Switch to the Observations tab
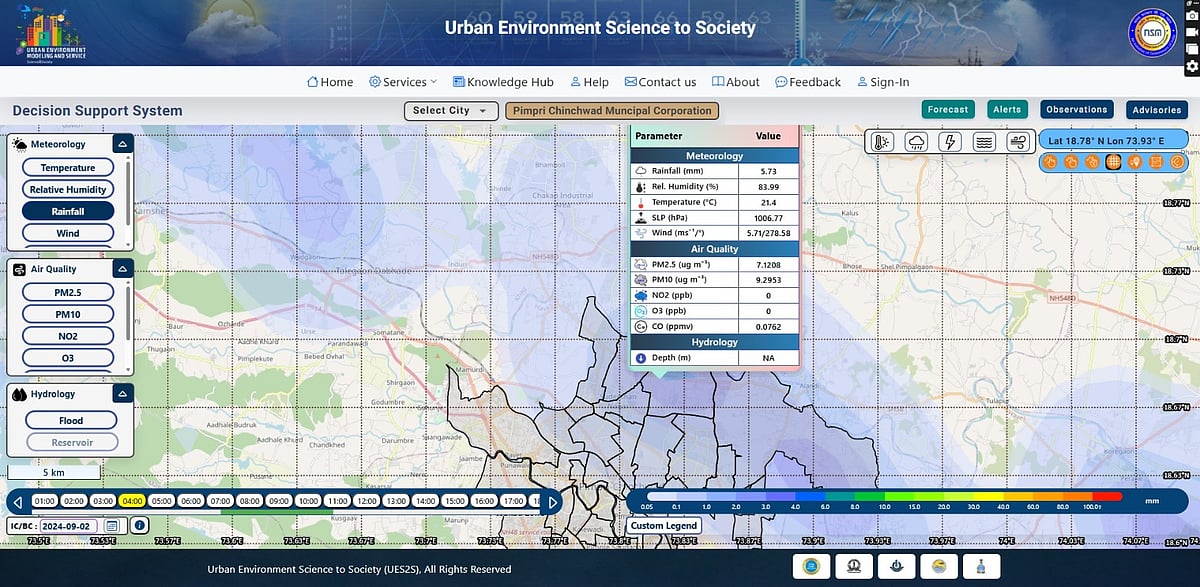The height and width of the screenshot is (587, 1200). coord(1077,110)
